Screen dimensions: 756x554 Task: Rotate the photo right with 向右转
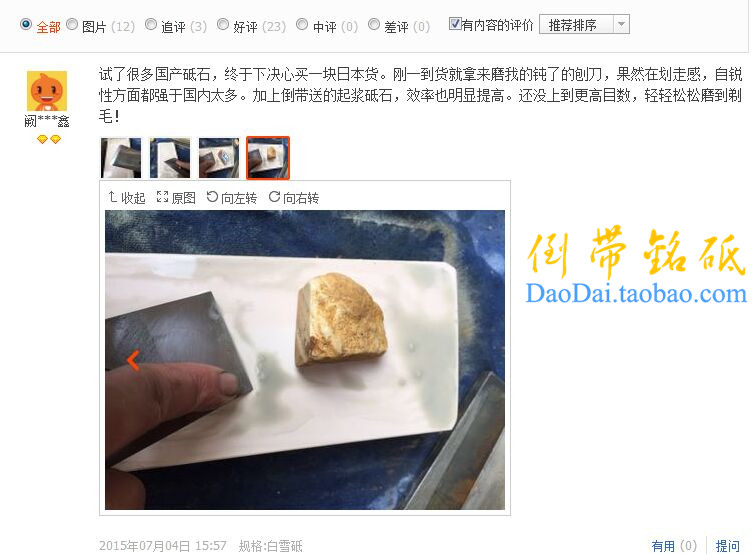294,198
